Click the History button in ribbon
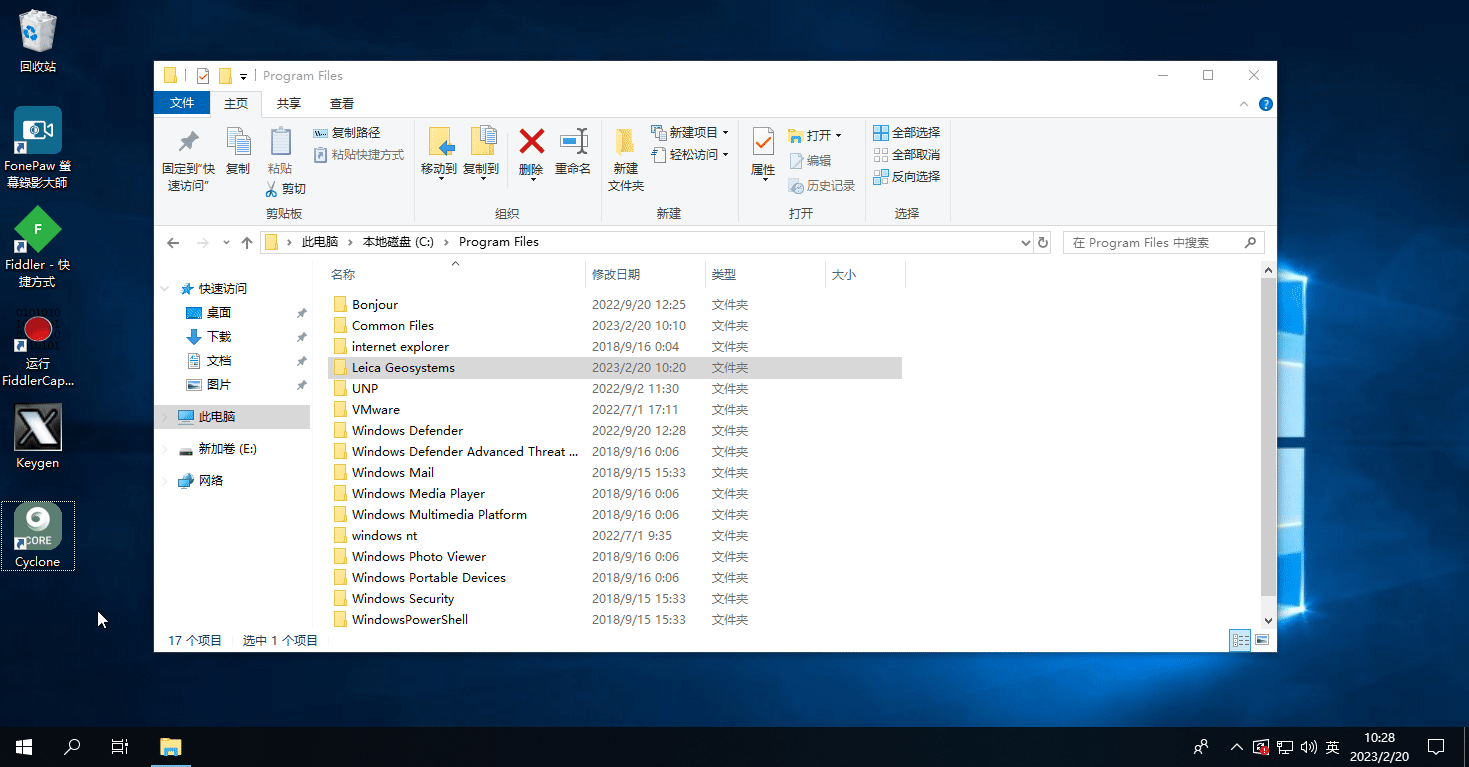Image resolution: width=1469 pixels, height=767 pixels. pos(822,186)
